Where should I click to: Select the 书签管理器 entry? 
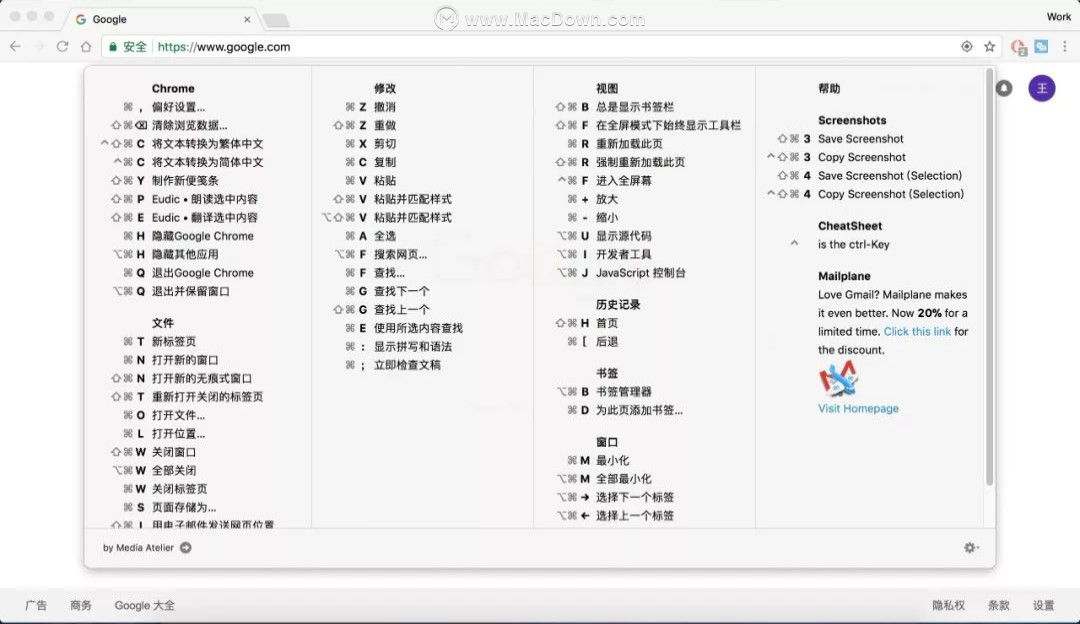[623, 392]
